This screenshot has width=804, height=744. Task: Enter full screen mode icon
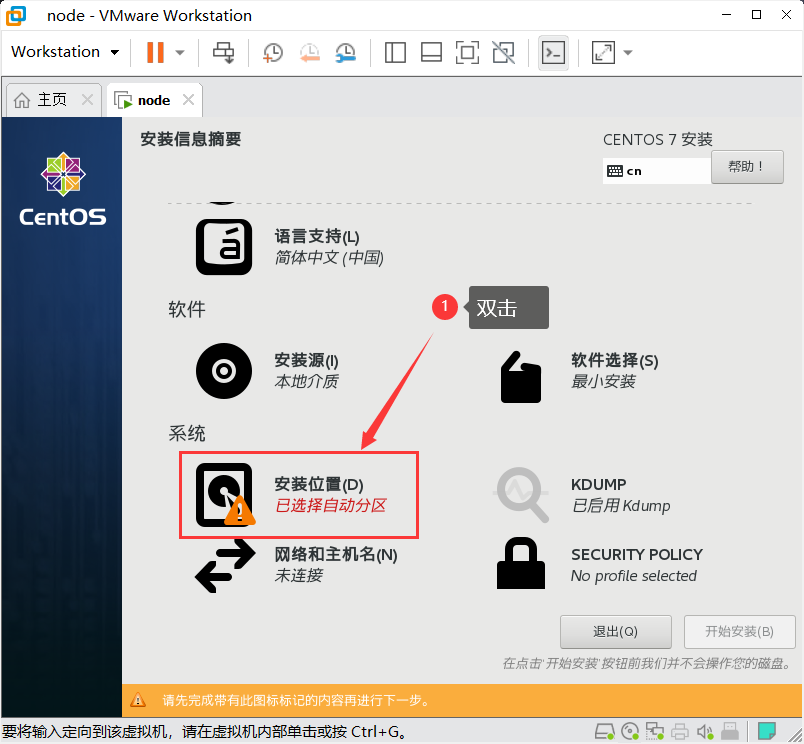click(x=467, y=52)
